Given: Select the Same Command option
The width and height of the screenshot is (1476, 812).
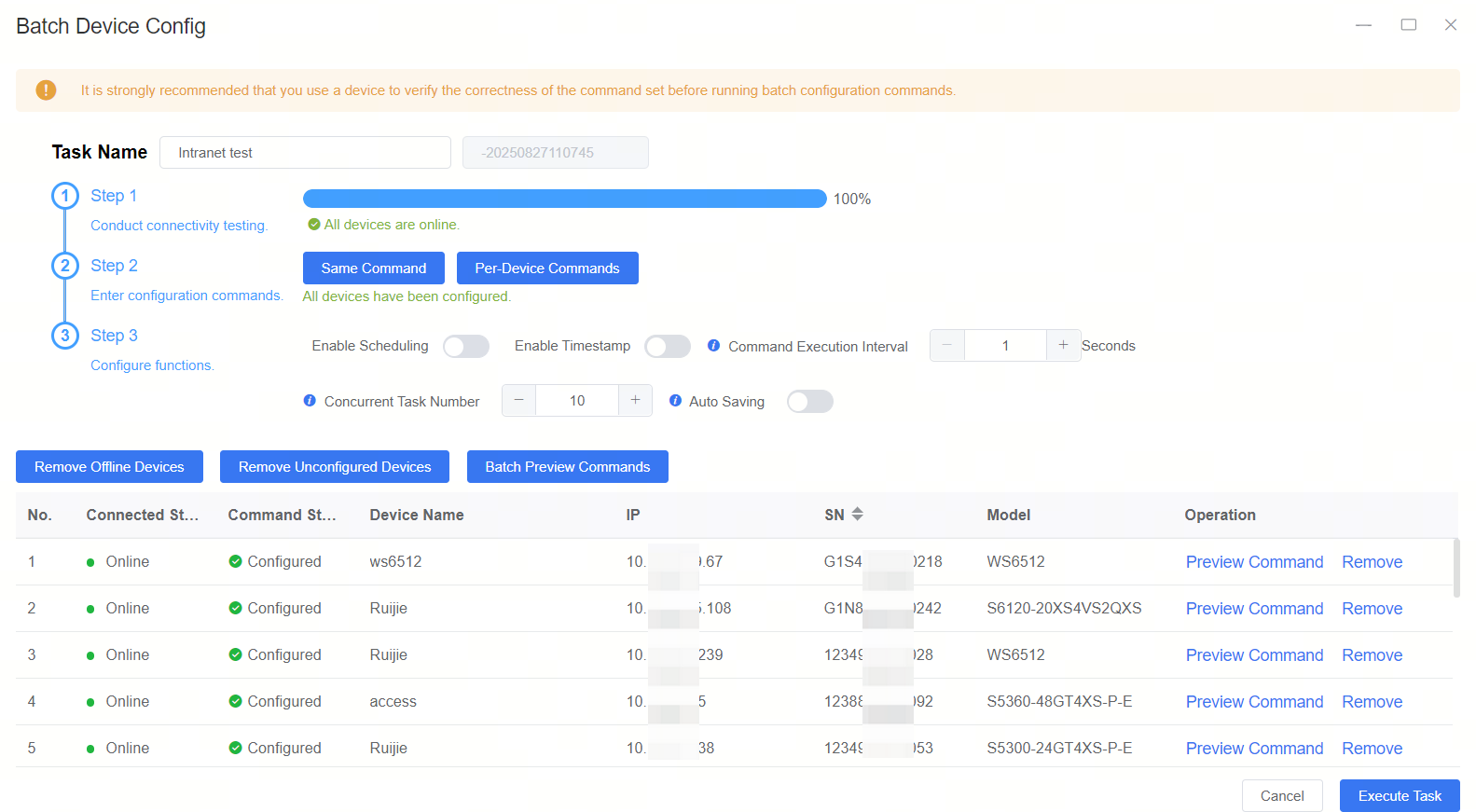Looking at the screenshot, I should pyautogui.click(x=374, y=268).
